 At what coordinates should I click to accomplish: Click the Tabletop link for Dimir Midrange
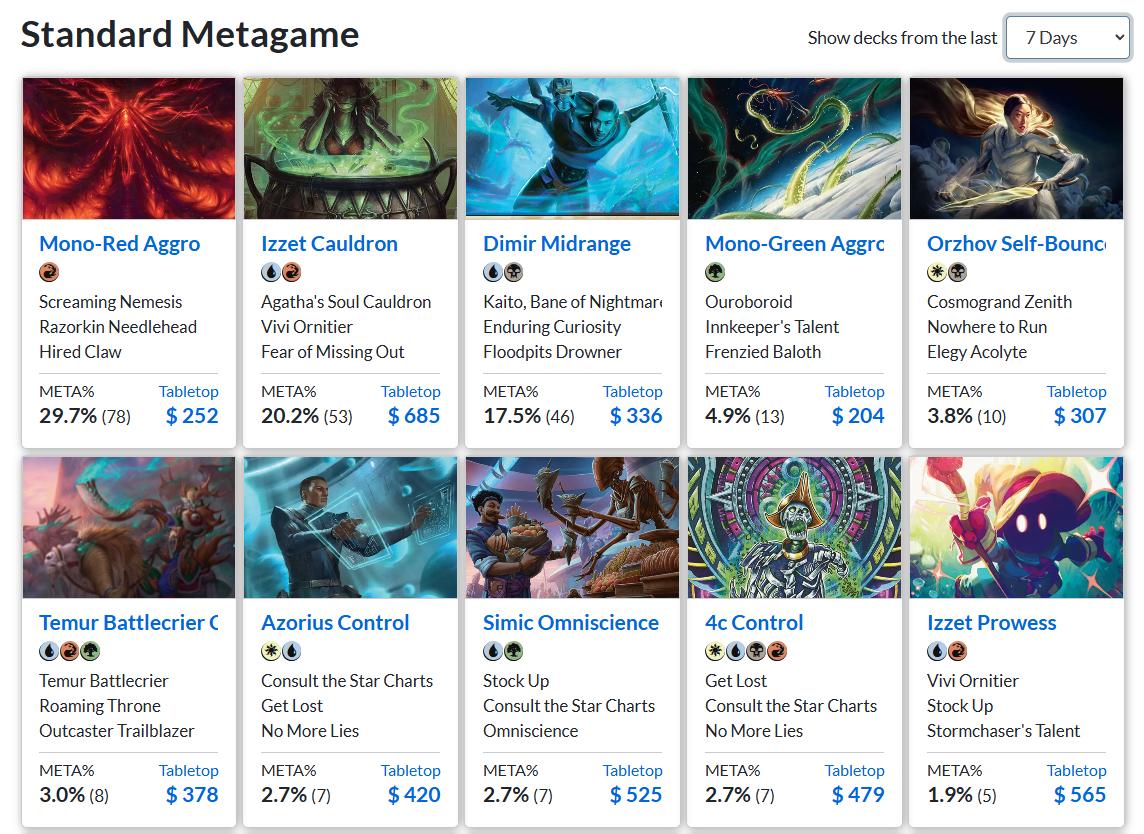point(632,392)
